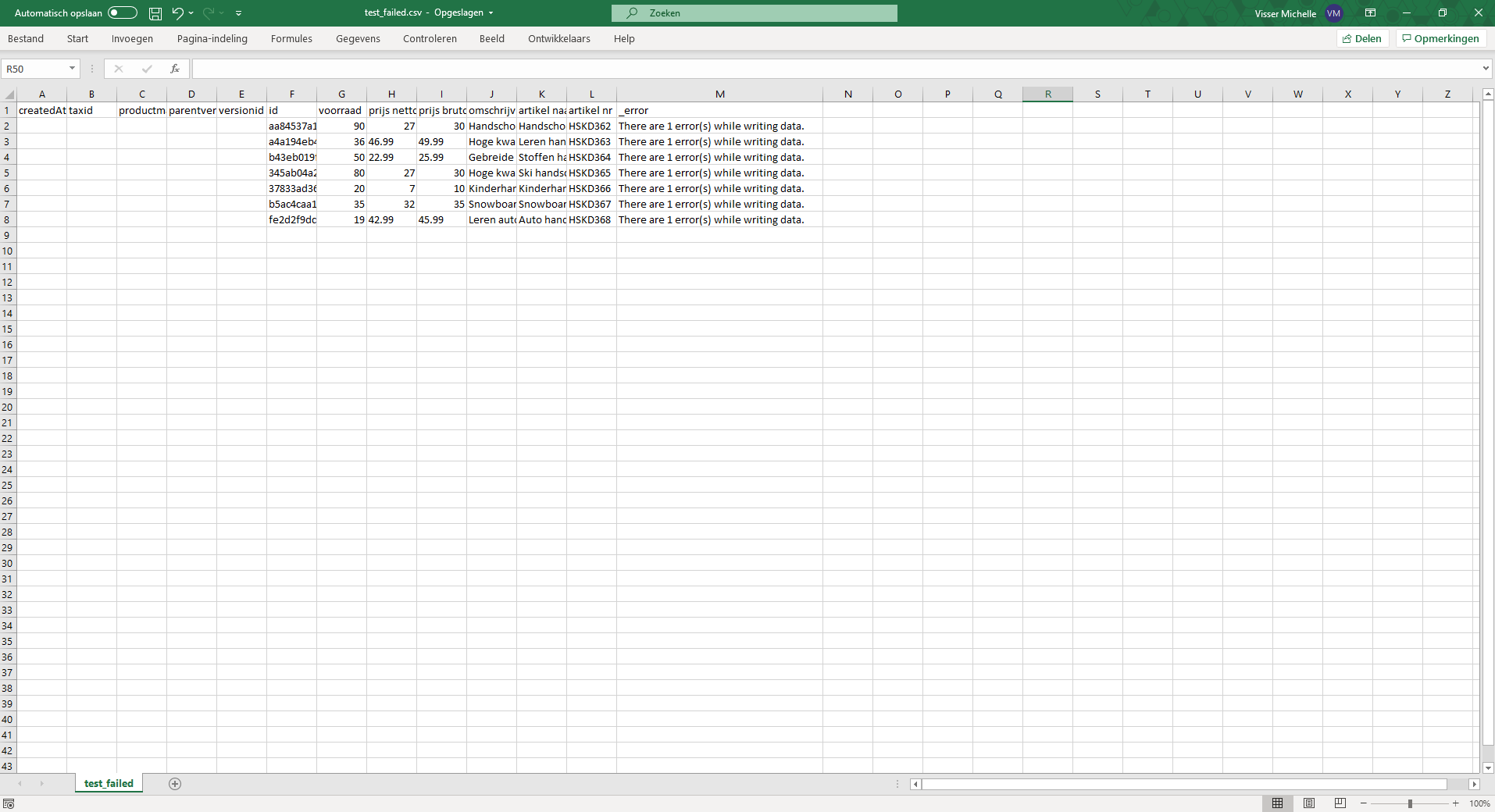Click the Undo icon
1495x812 pixels.
click(177, 12)
